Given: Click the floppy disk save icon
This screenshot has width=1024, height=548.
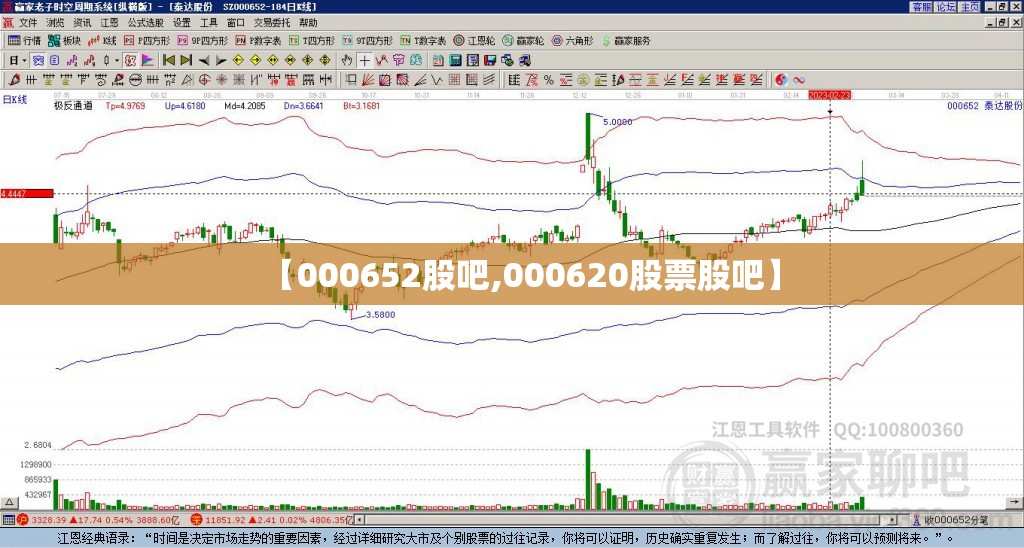Looking at the screenshot, I should coord(490,60).
